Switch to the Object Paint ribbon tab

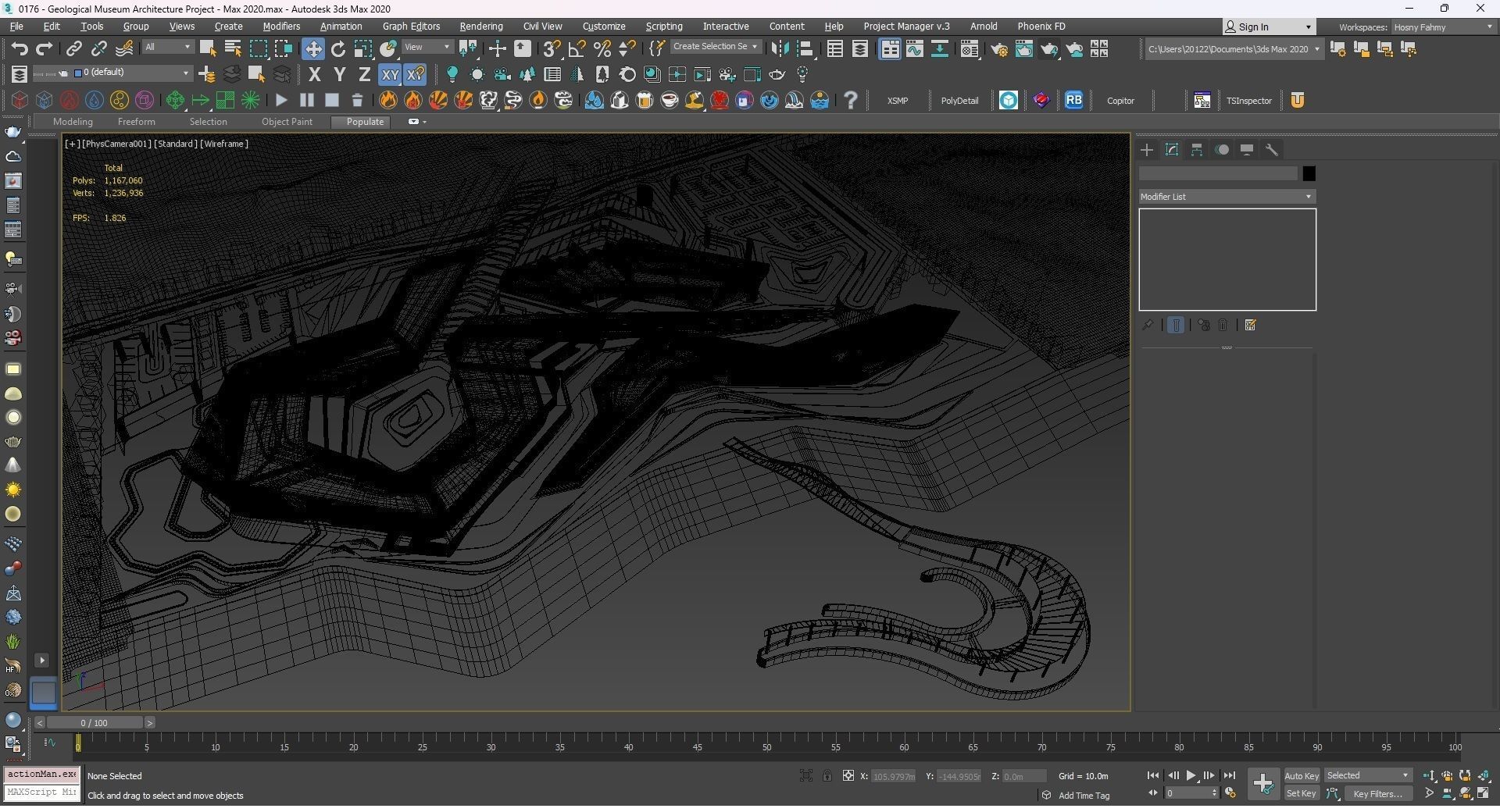pyautogui.click(x=287, y=122)
